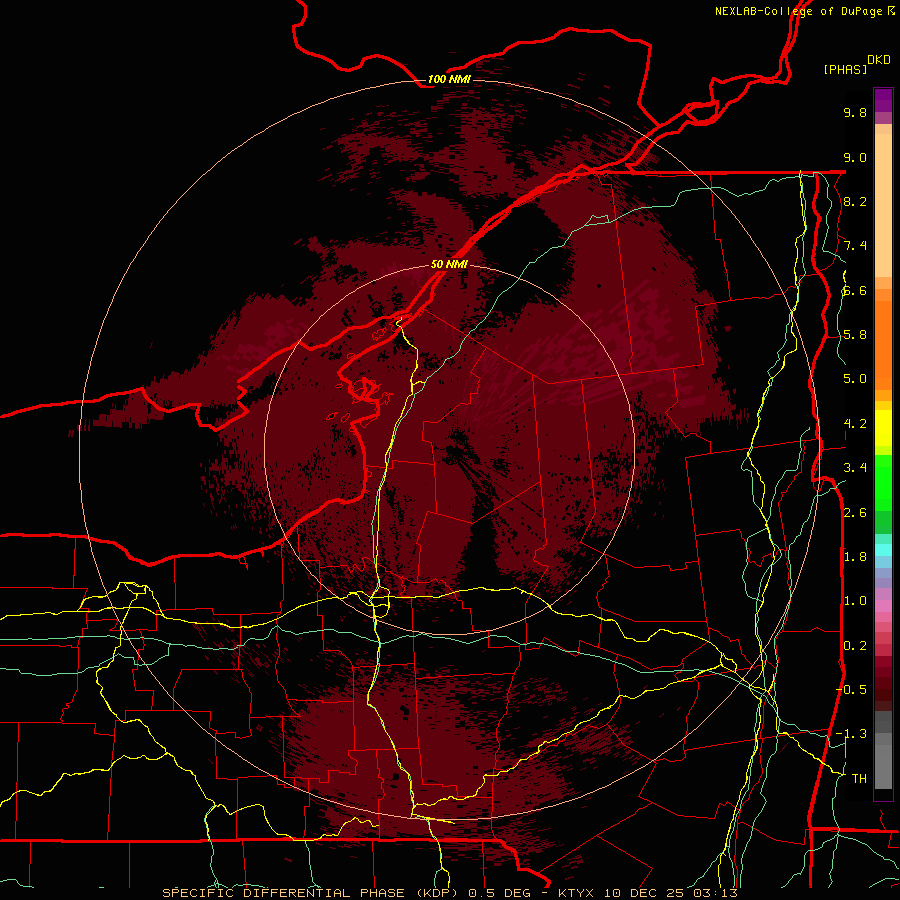Click the purple swatch atop color bar

point(883,100)
